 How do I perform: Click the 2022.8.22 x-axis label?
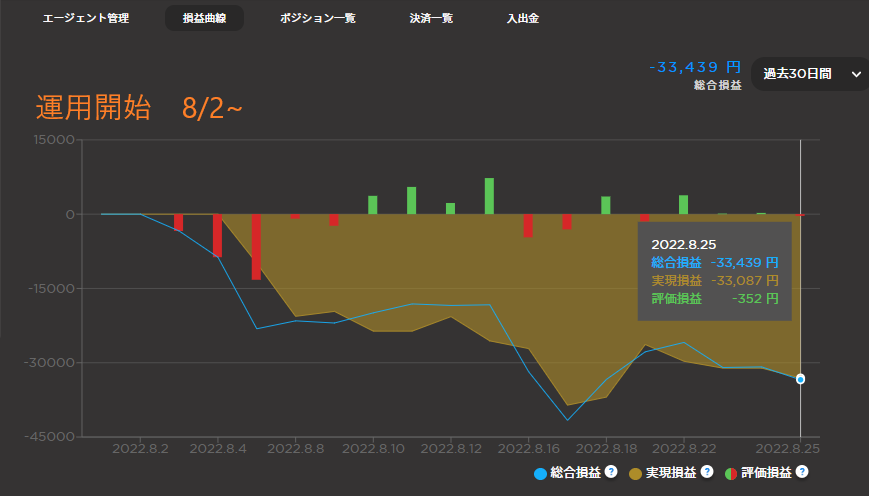click(x=684, y=448)
